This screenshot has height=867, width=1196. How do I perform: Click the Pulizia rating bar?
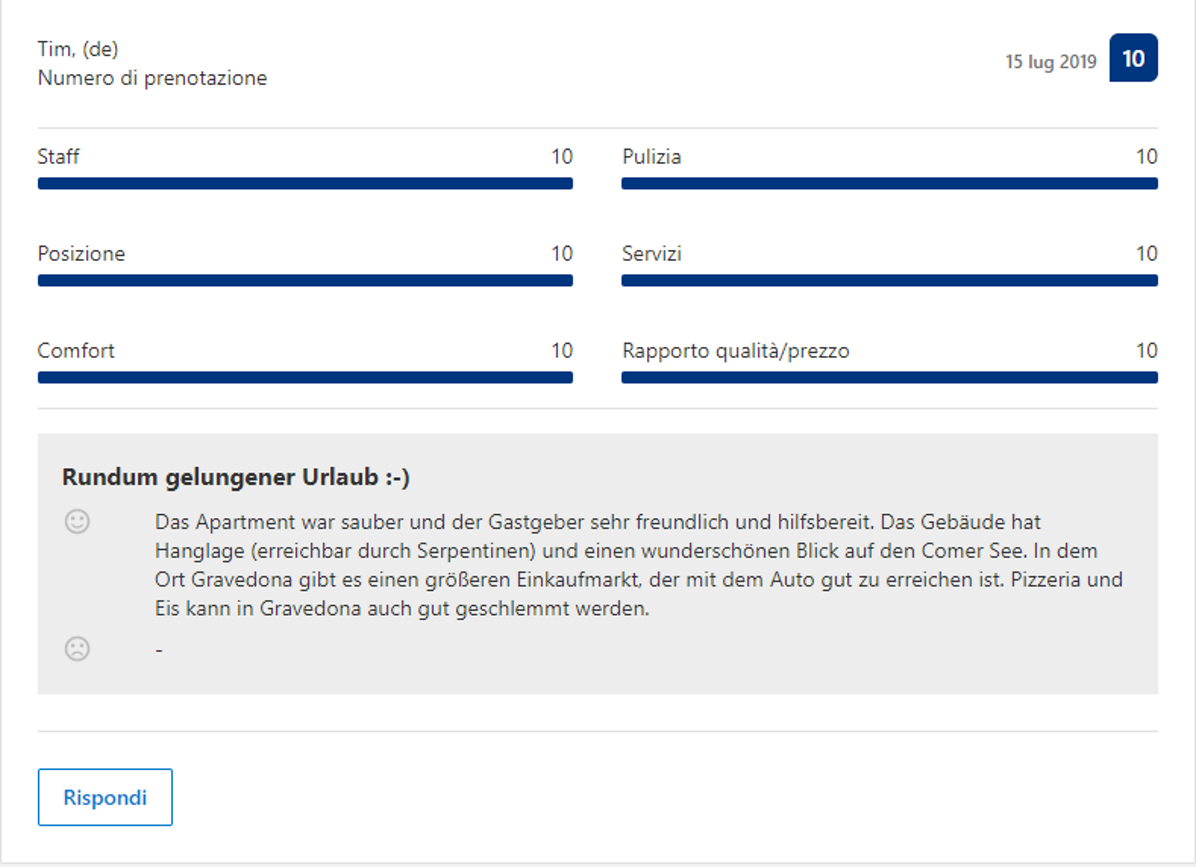pos(889,184)
